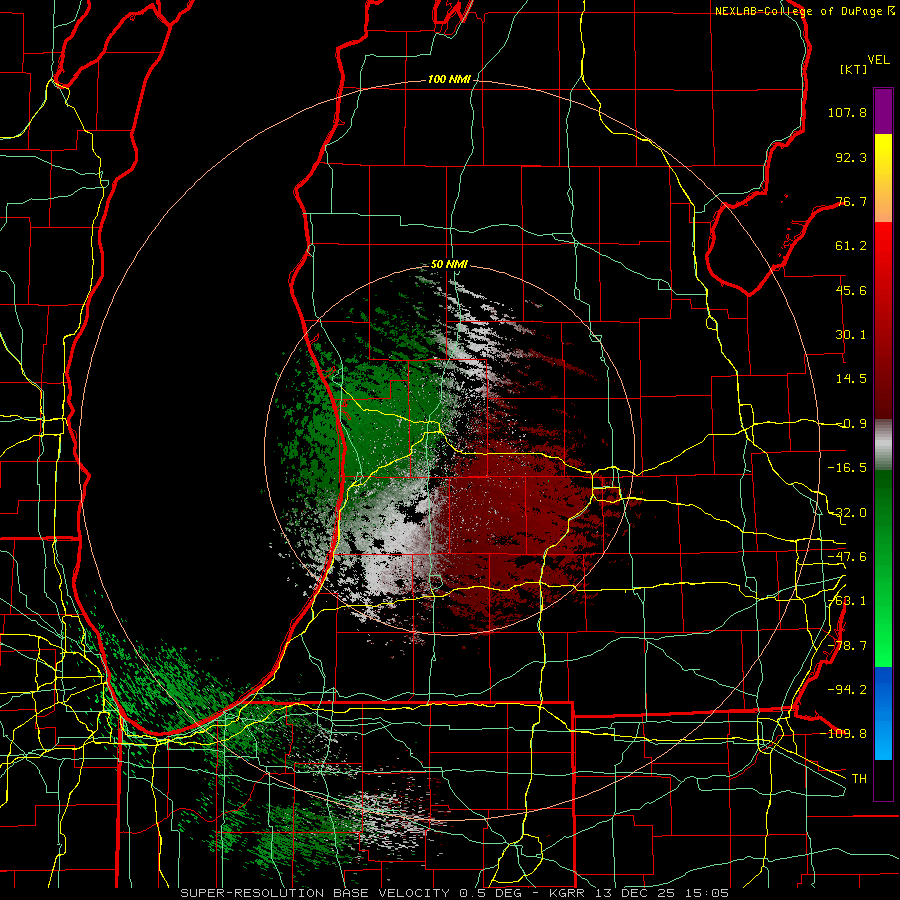Screen dimensions: 900x900
Task: Click the Super-Resolution Base Velocity caption text
Action: coord(454,893)
